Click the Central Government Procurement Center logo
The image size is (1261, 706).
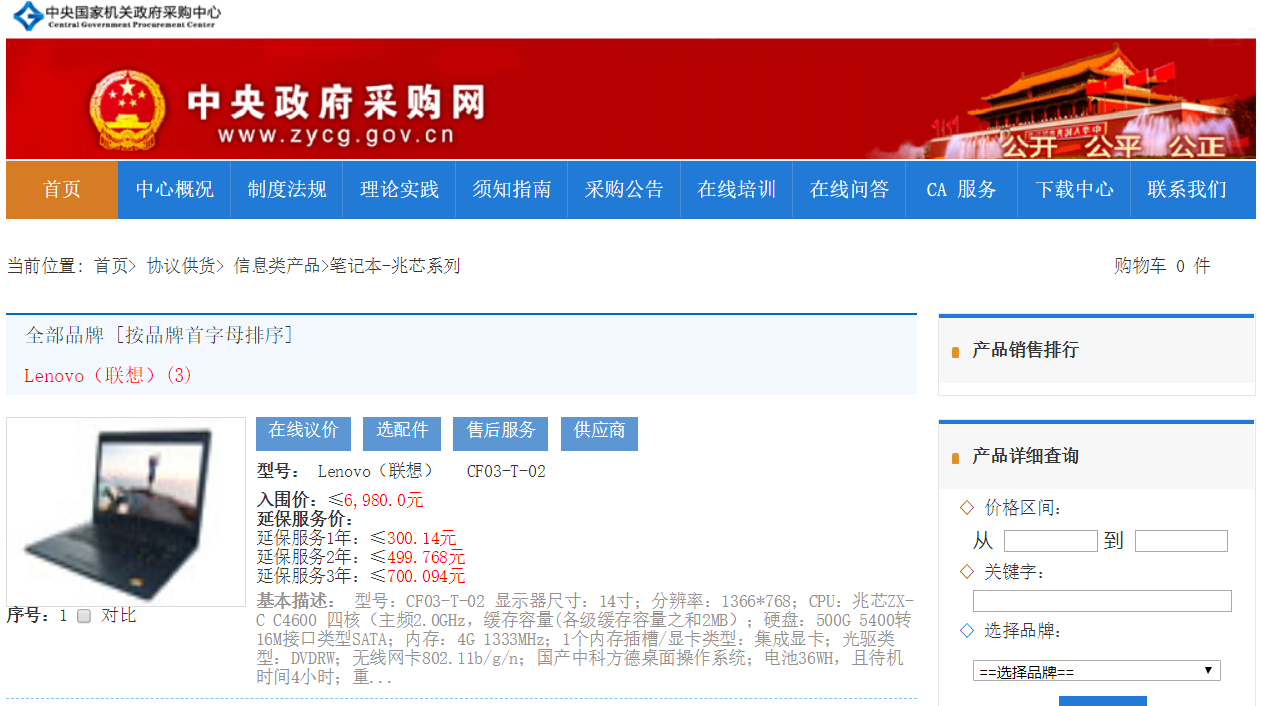click(x=117, y=15)
